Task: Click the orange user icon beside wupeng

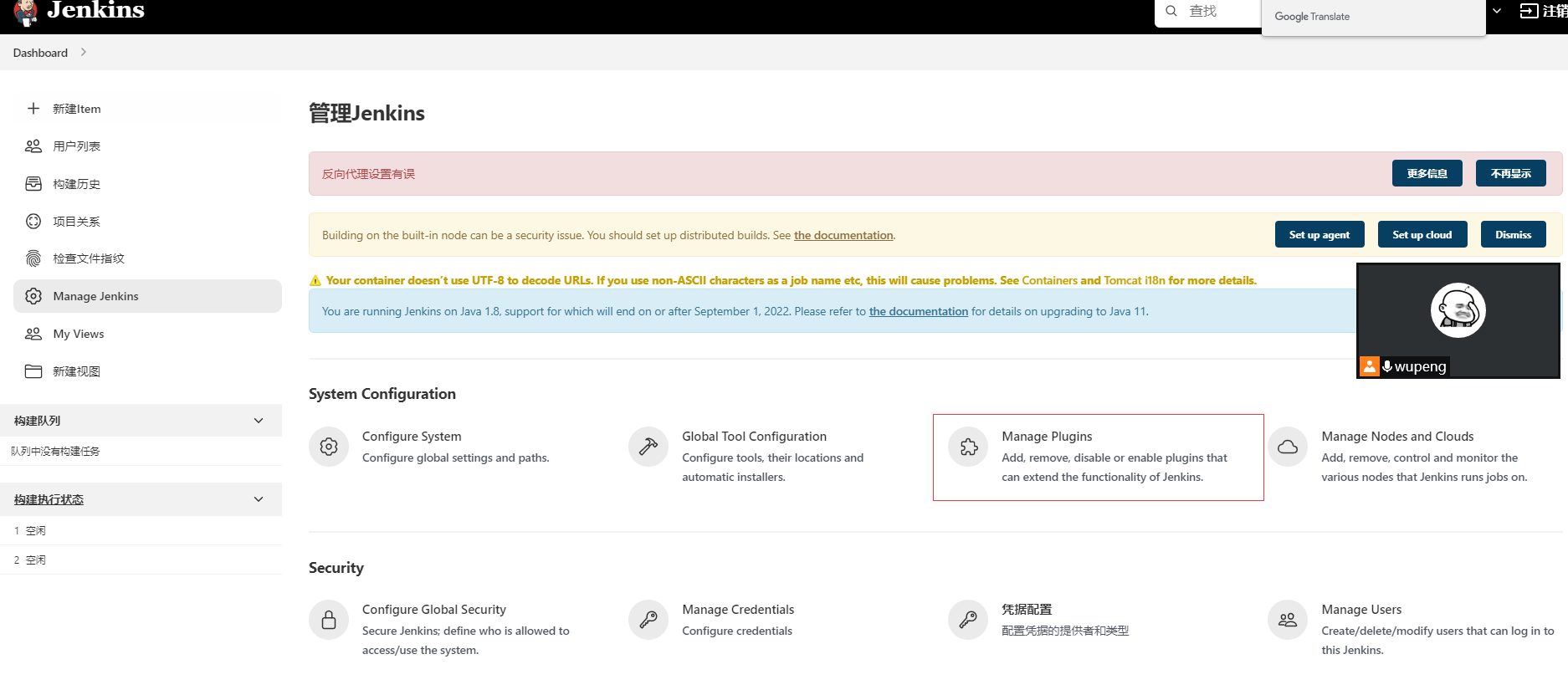Action: pyautogui.click(x=1370, y=366)
